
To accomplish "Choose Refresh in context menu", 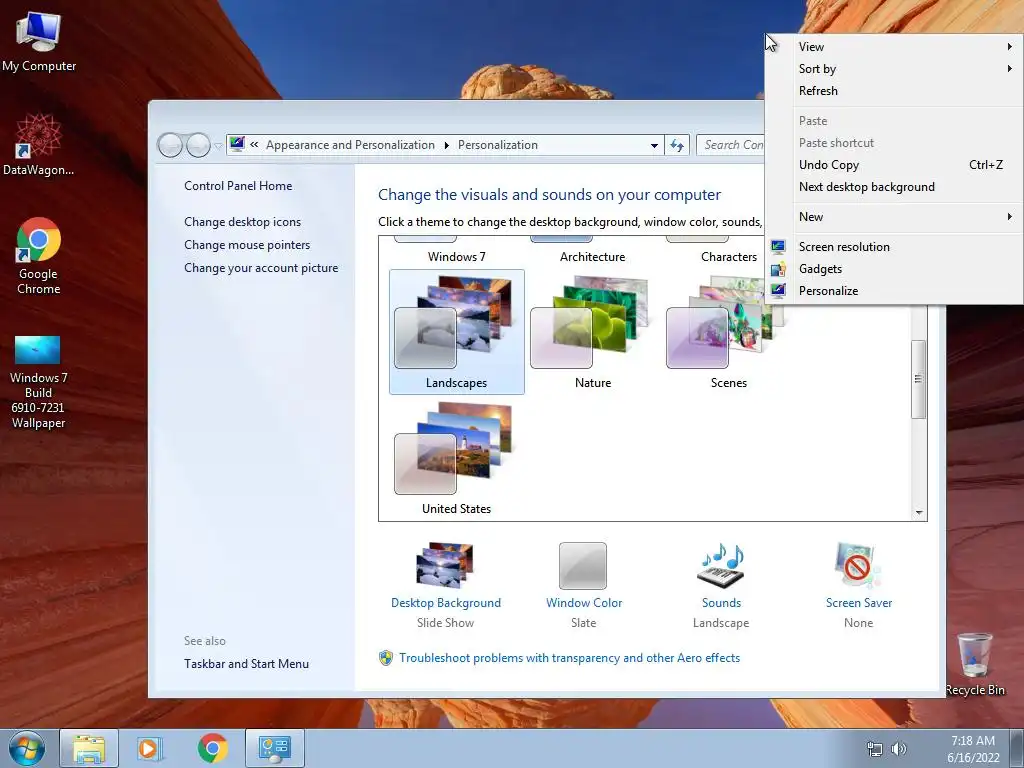I will 893,91.
